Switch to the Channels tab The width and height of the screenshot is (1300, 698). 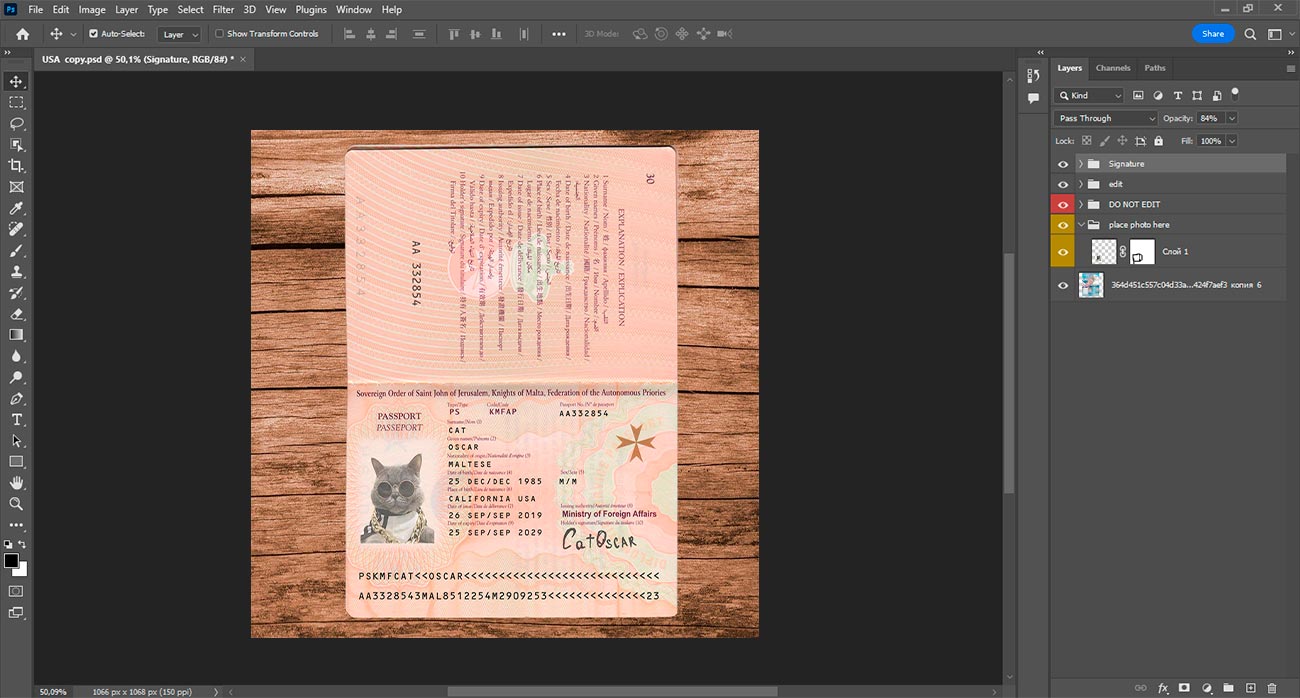coord(1113,68)
